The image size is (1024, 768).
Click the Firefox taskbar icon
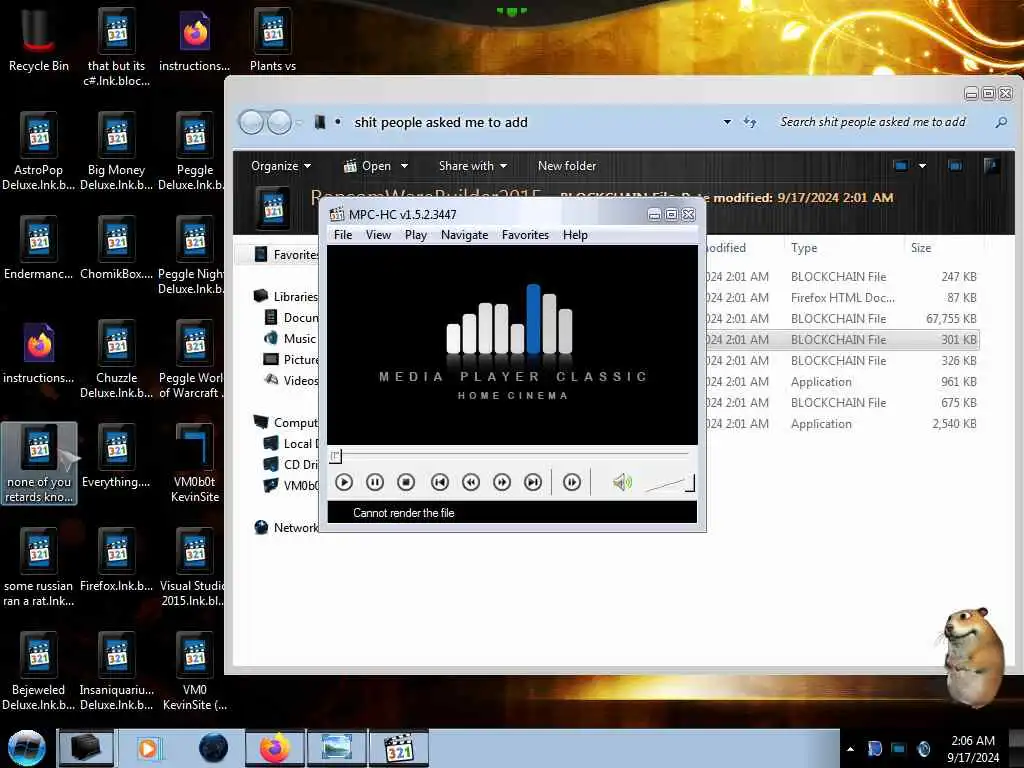pyautogui.click(x=274, y=748)
